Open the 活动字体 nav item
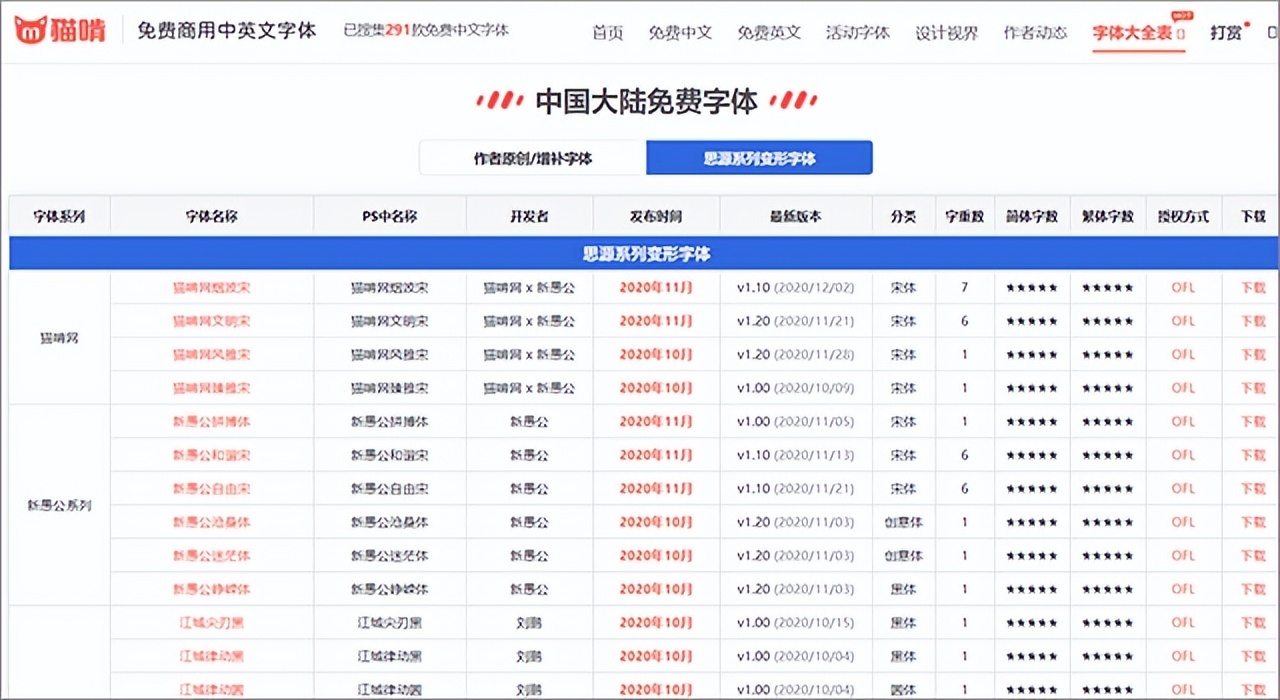1280x700 pixels. coord(858,32)
